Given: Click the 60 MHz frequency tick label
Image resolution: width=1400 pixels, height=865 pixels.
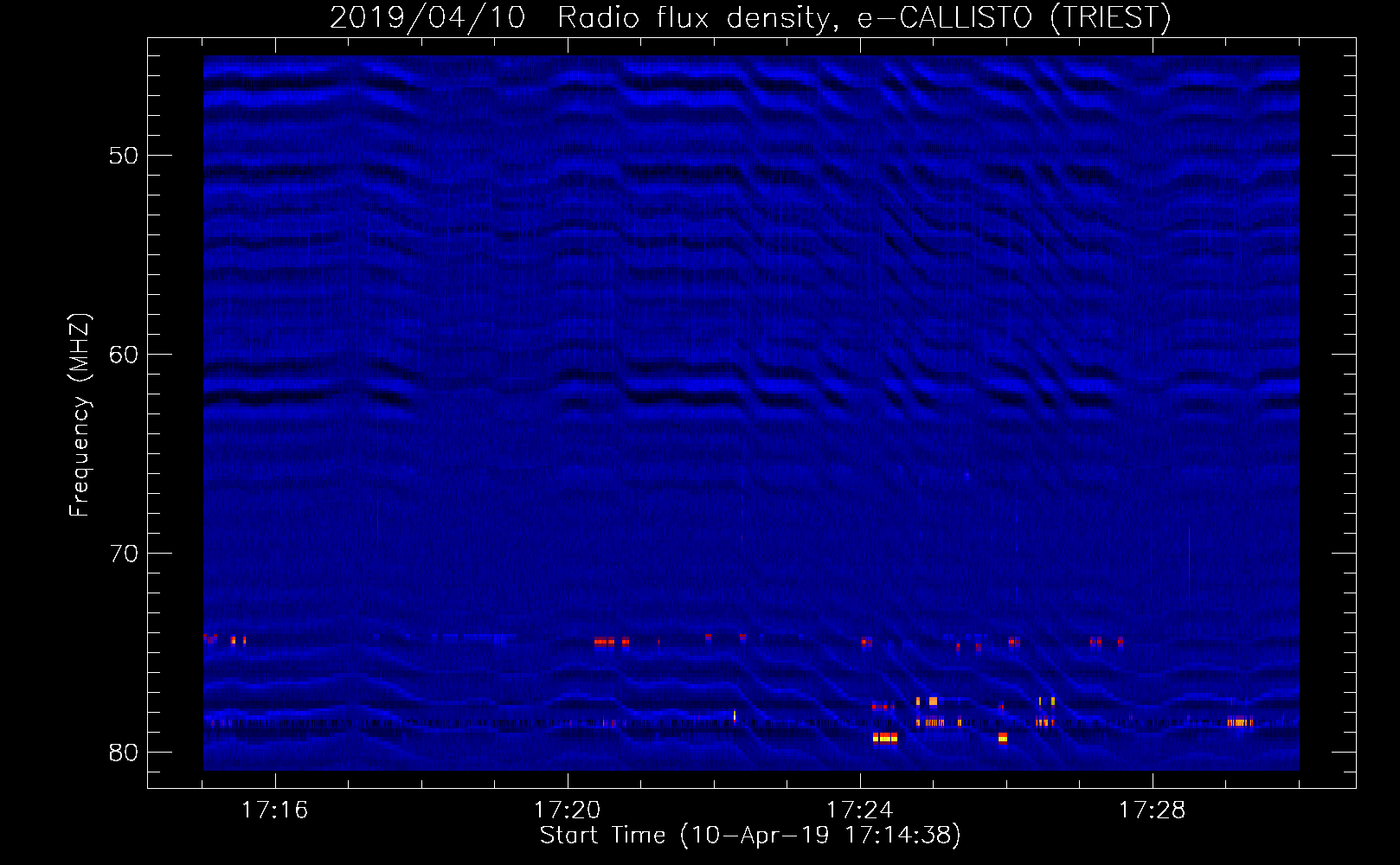Looking at the screenshot, I should pyautogui.click(x=124, y=355).
